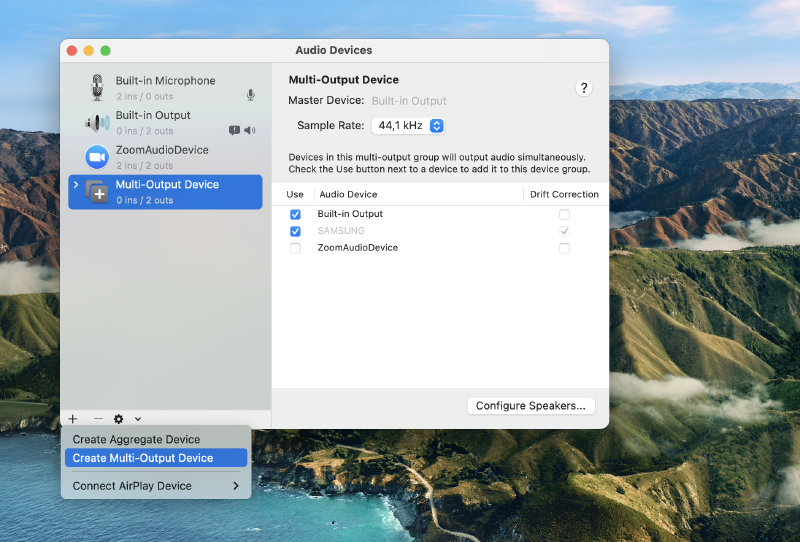Click the minus button to remove device

98,419
